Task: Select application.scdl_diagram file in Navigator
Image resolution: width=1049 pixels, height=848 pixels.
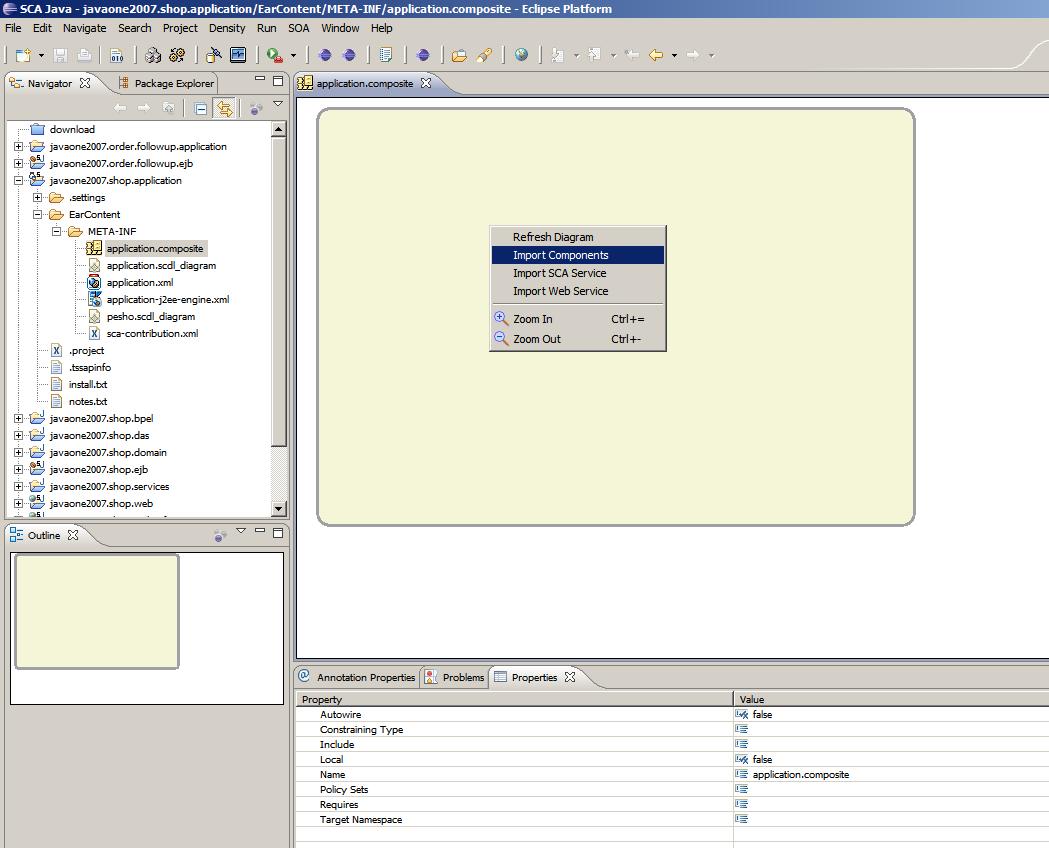Action: pos(161,266)
